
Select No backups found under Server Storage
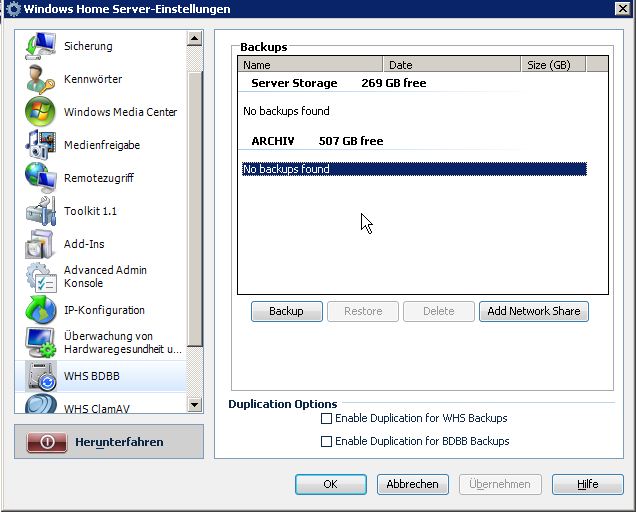coord(286,111)
